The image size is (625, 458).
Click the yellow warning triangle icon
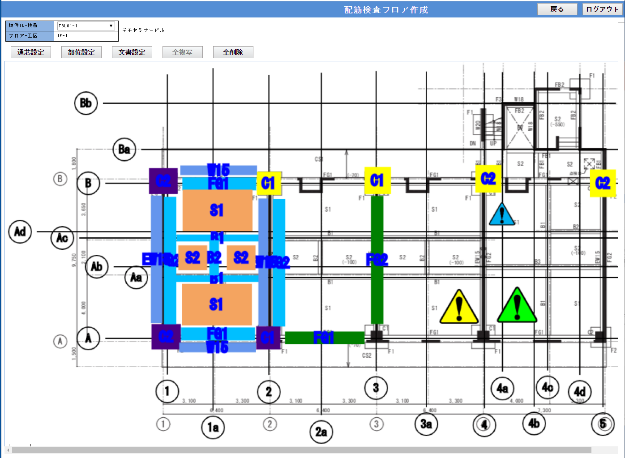tap(457, 306)
